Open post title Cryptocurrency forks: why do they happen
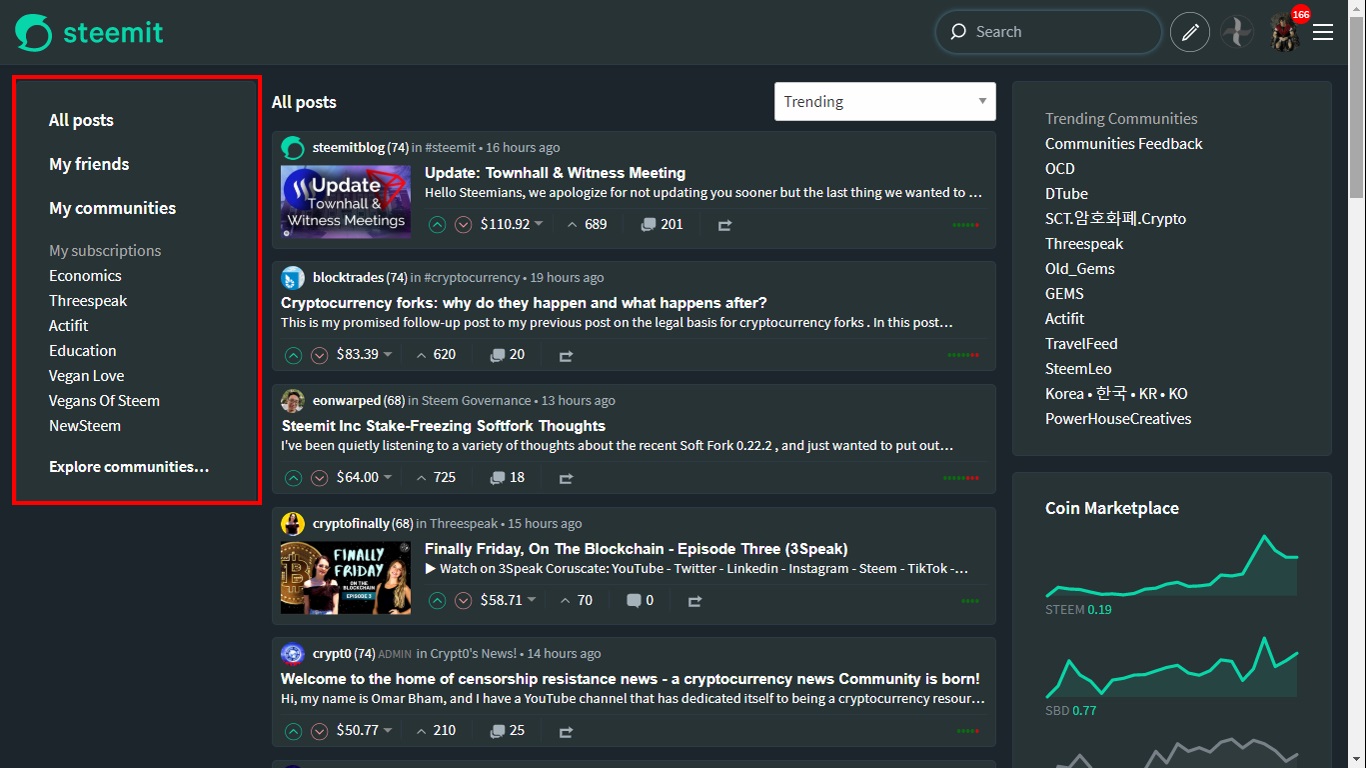The width and height of the screenshot is (1366, 768). point(524,302)
